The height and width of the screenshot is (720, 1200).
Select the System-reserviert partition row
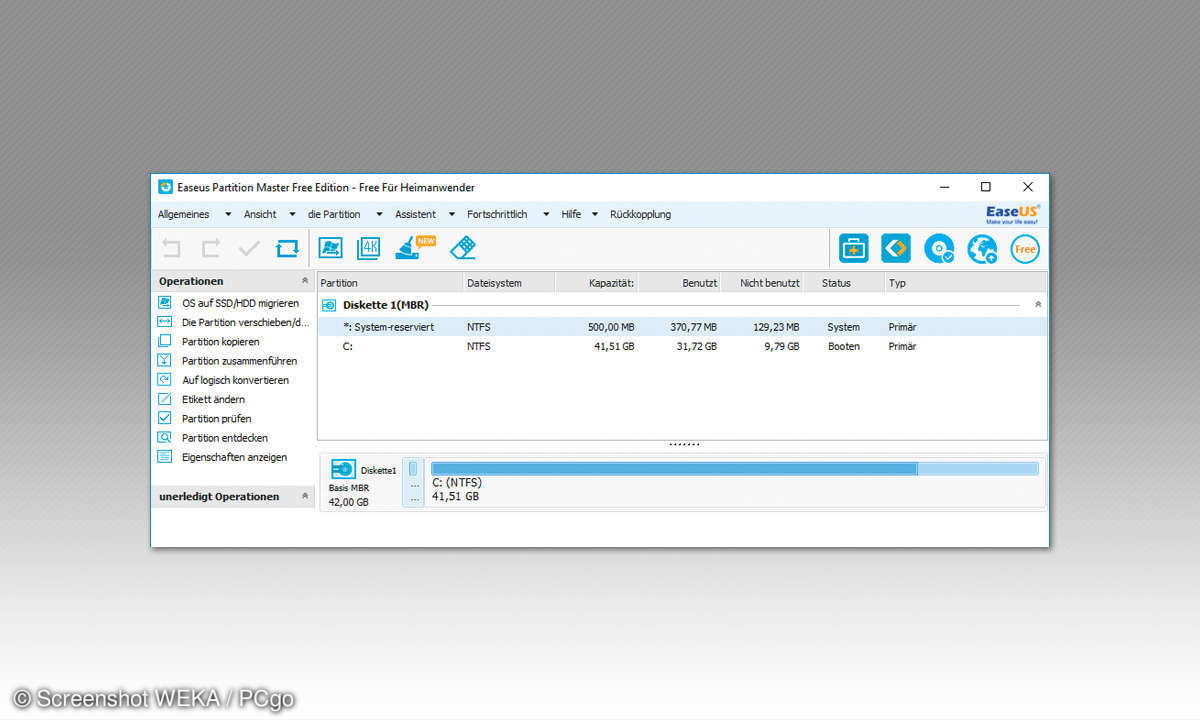point(682,327)
